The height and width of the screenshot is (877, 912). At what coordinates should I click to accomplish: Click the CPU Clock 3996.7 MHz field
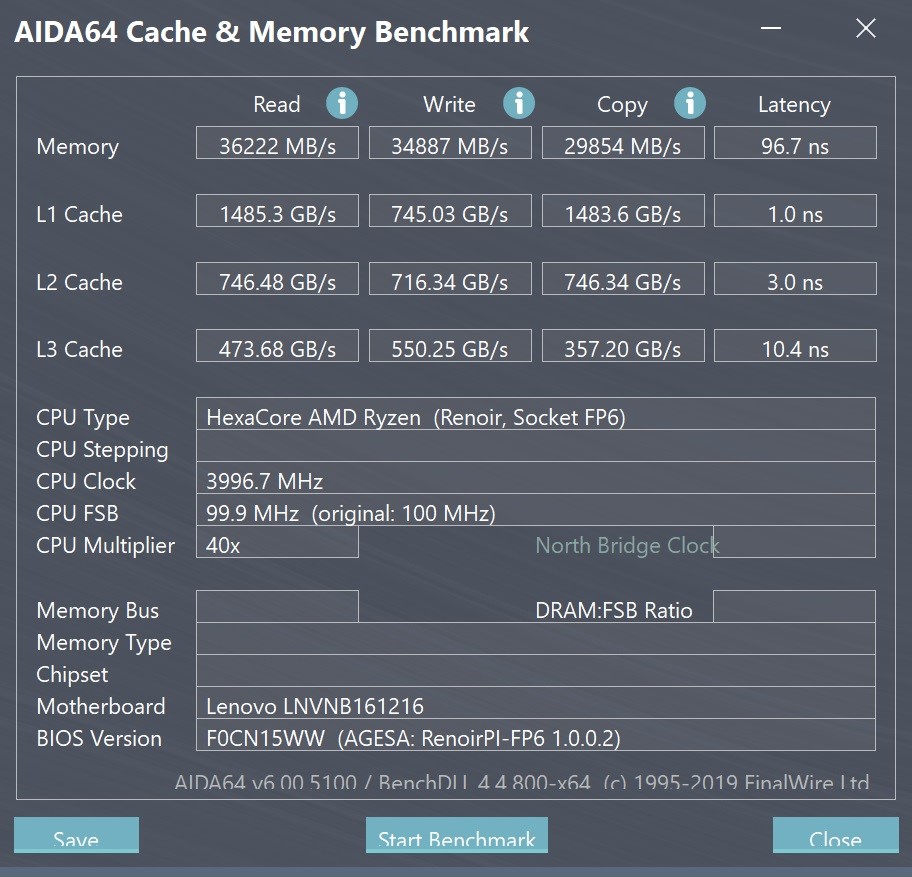[x=536, y=477]
